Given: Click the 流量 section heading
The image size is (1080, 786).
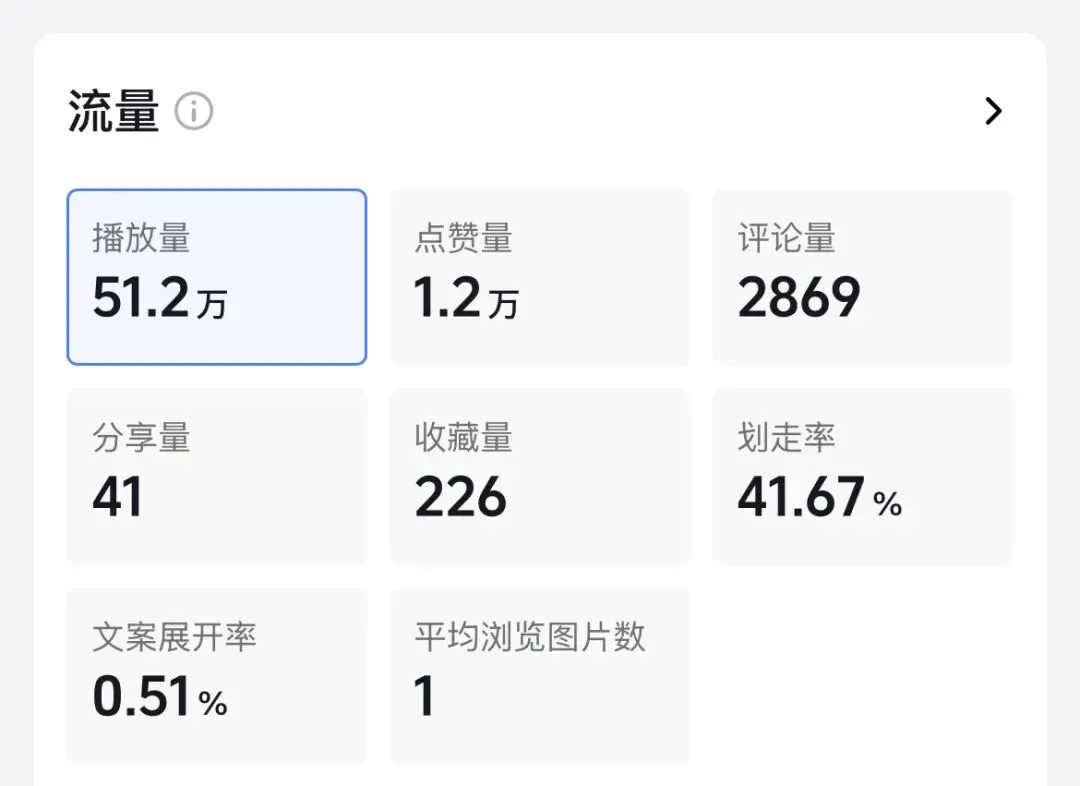Looking at the screenshot, I should point(114,111).
